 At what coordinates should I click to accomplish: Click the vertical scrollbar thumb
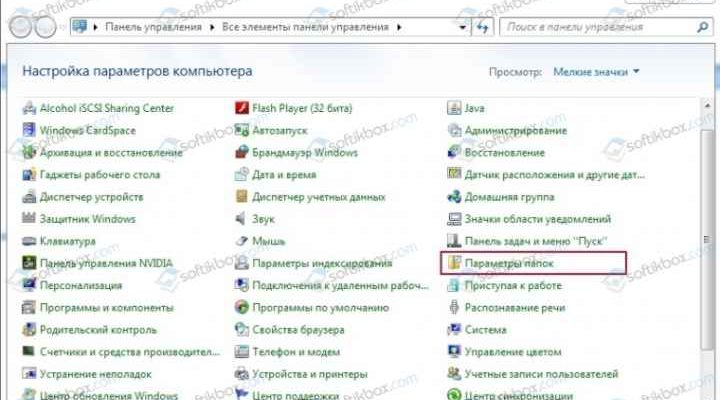[707, 239]
